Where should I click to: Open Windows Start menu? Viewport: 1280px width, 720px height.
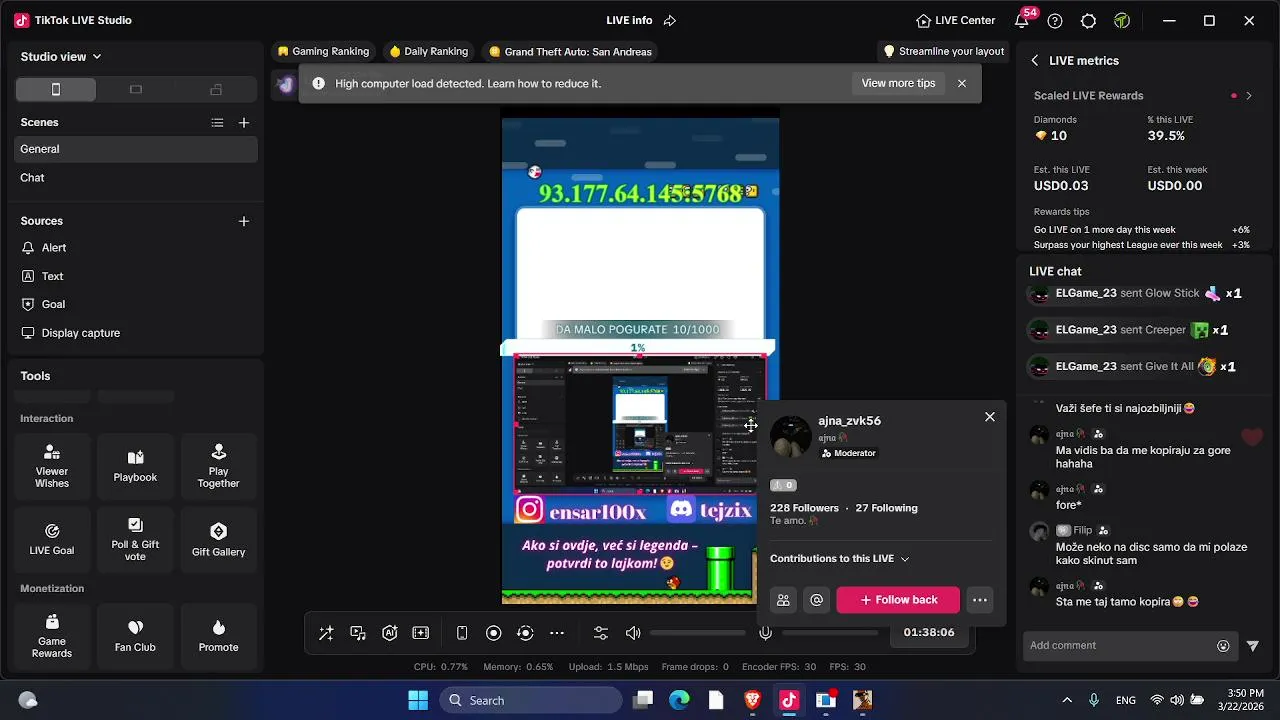[x=418, y=700]
